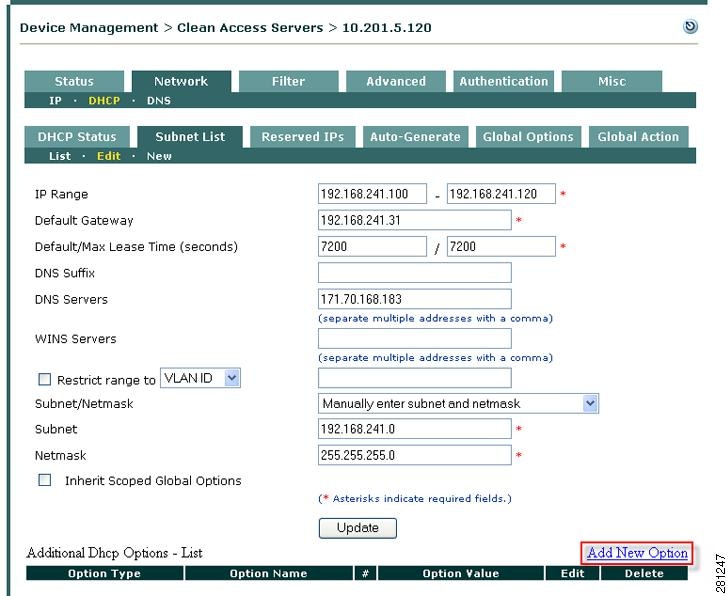Click Device Management in the breadcrumb
Viewport: 728px width, 596px height.
[x=89, y=28]
